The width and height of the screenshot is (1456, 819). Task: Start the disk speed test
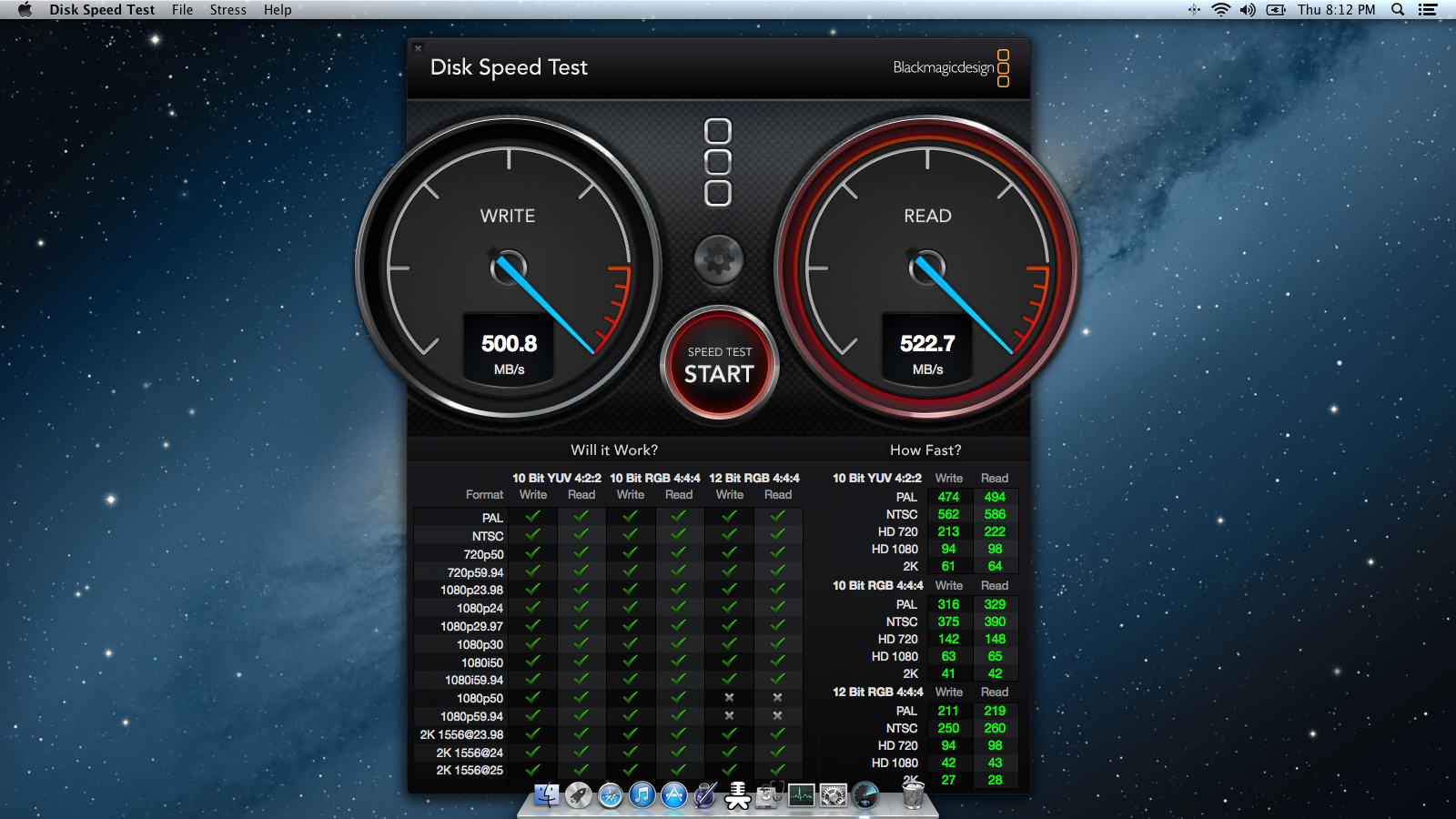(719, 365)
